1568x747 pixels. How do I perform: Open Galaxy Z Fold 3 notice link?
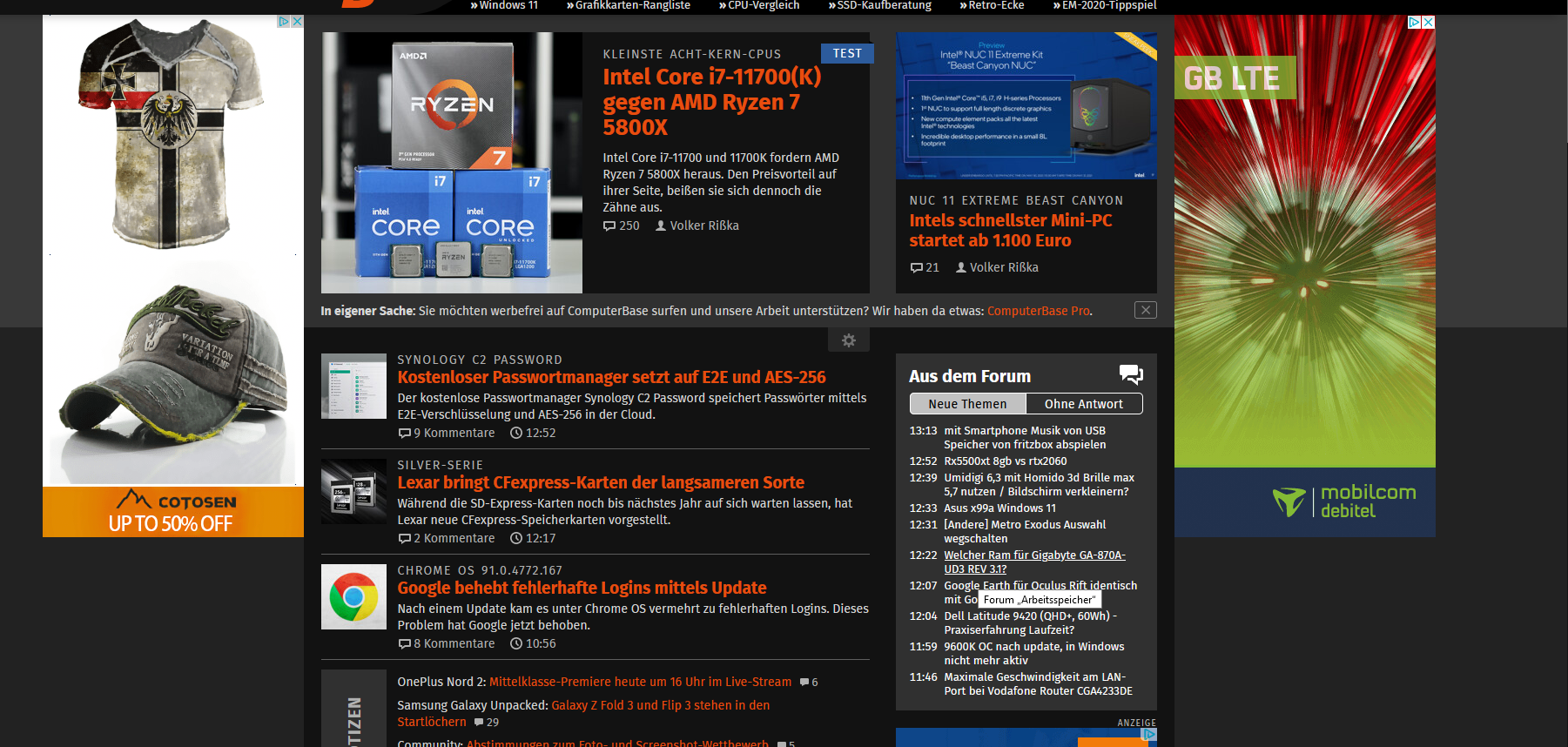(583, 713)
